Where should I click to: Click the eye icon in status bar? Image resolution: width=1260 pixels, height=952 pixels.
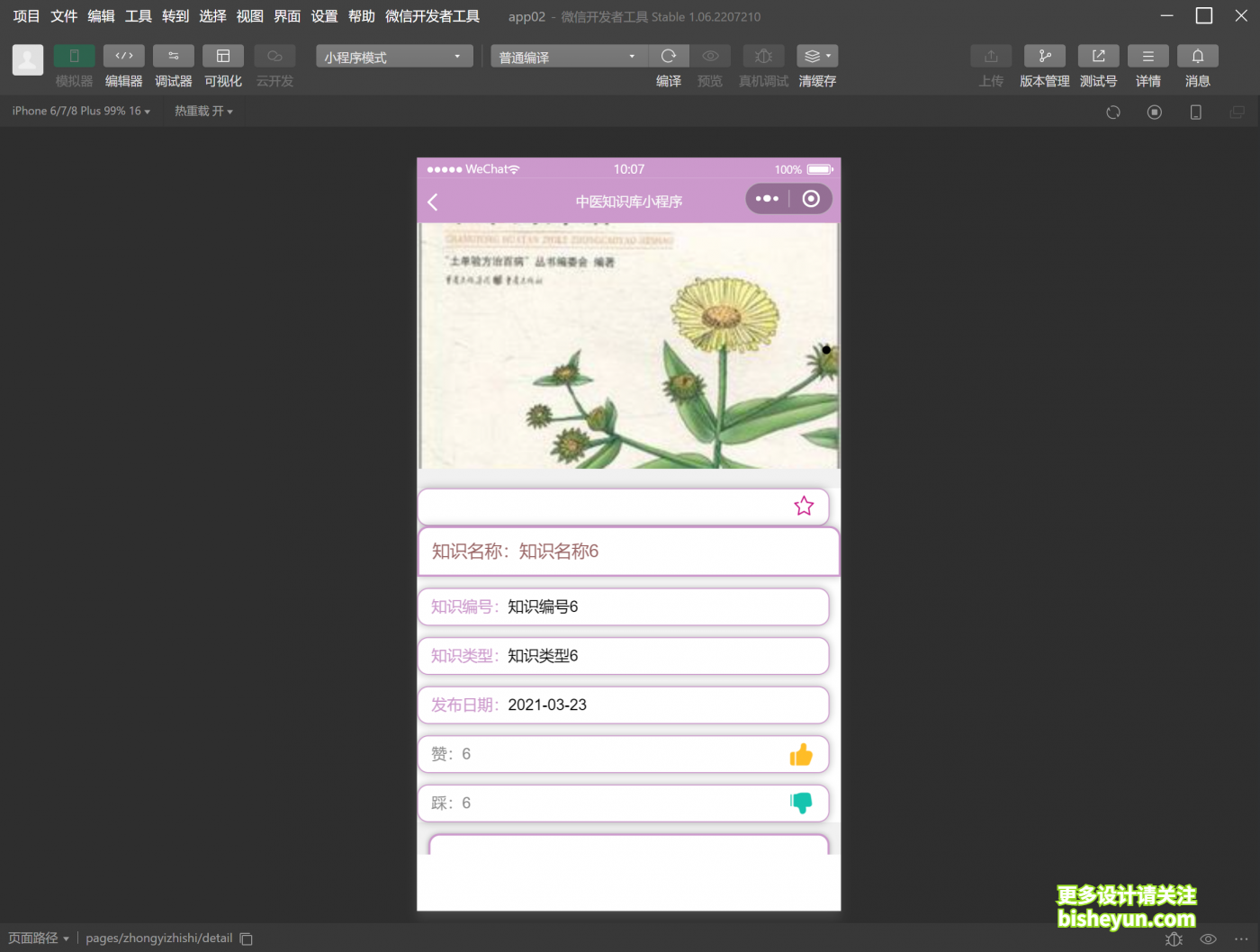coord(1209,939)
